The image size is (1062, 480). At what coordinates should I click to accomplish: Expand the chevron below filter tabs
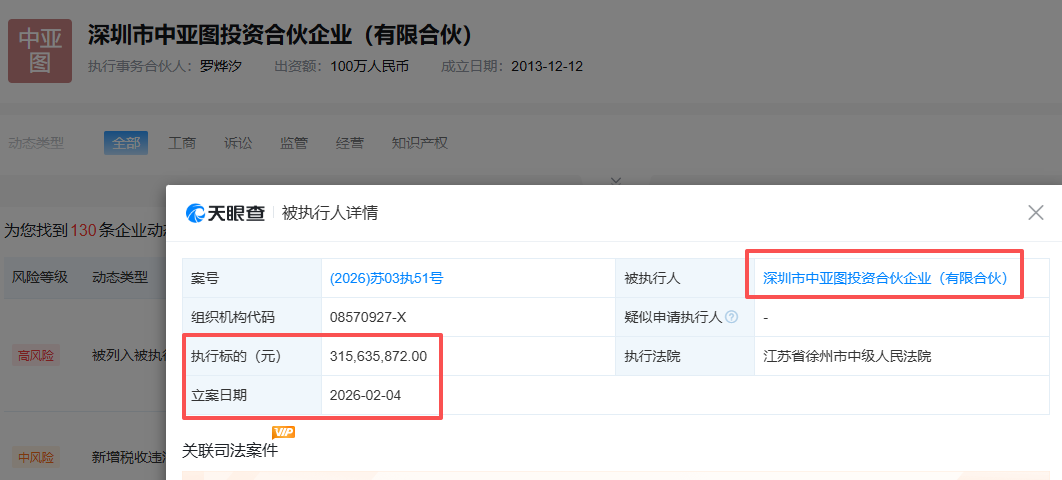(x=616, y=181)
